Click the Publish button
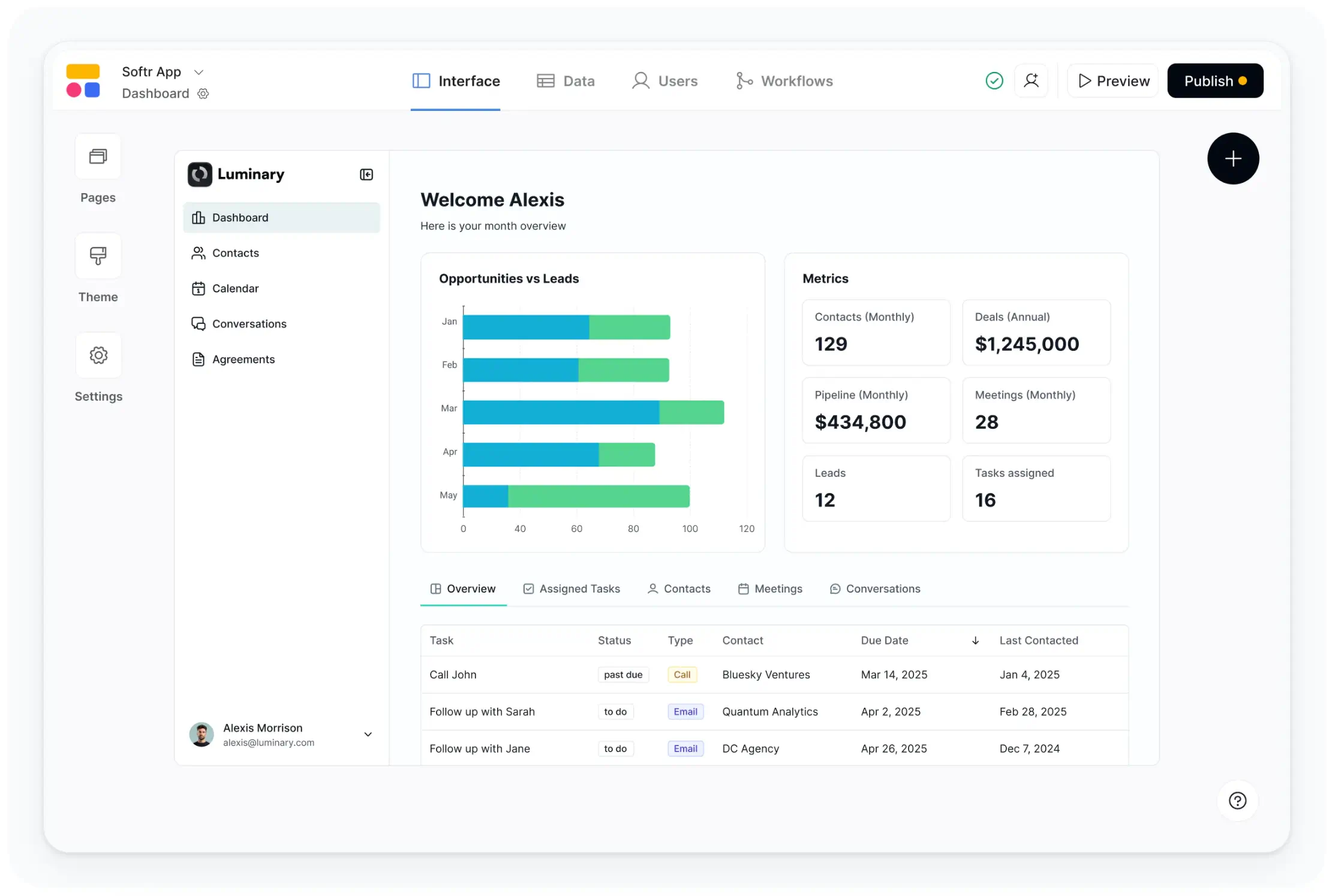The image size is (1335, 896). tap(1215, 80)
